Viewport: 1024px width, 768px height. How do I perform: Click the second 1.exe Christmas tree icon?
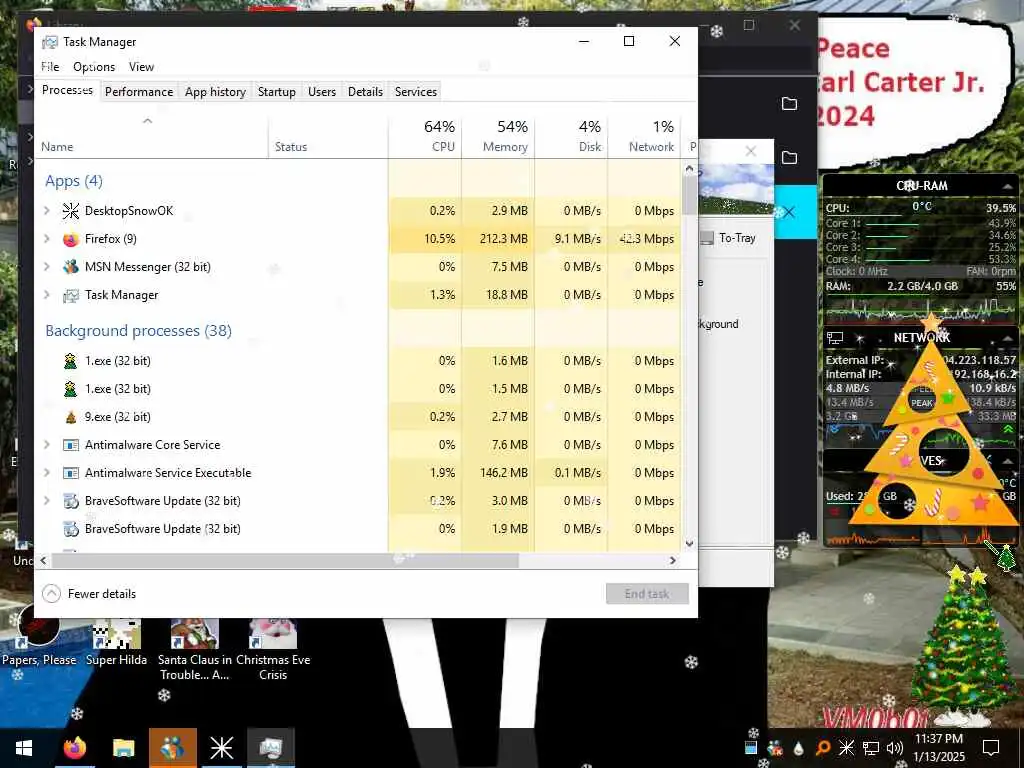(71, 389)
